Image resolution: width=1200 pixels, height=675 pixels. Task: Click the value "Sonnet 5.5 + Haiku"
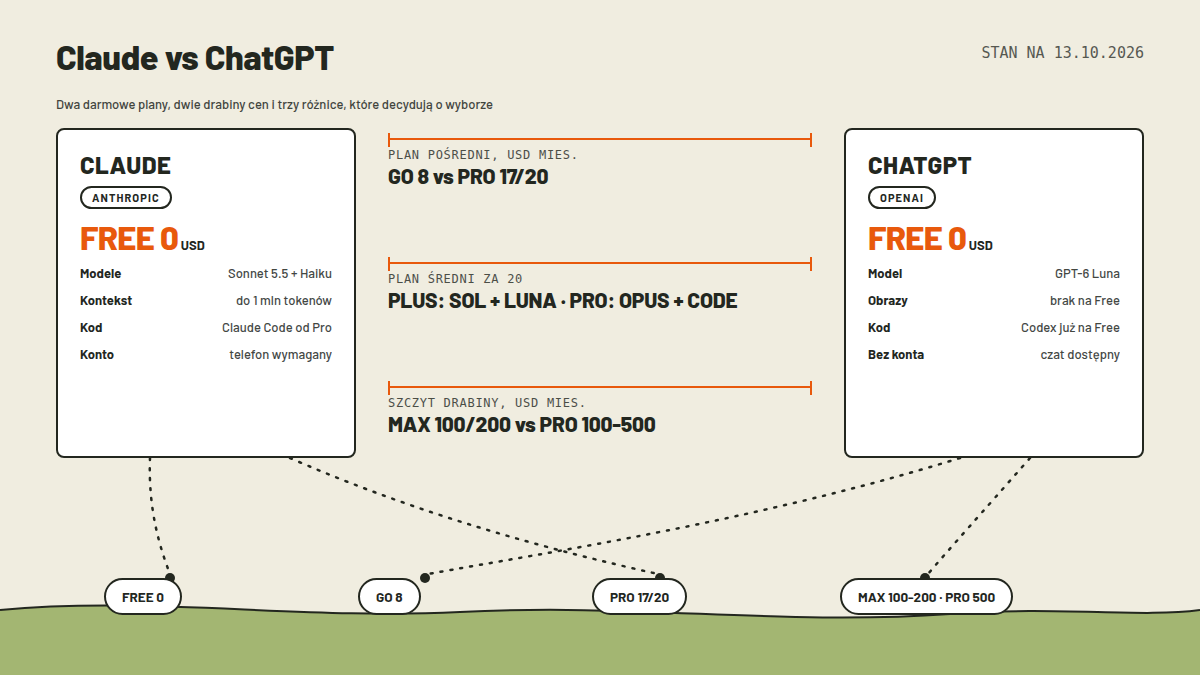click(280, 274)
